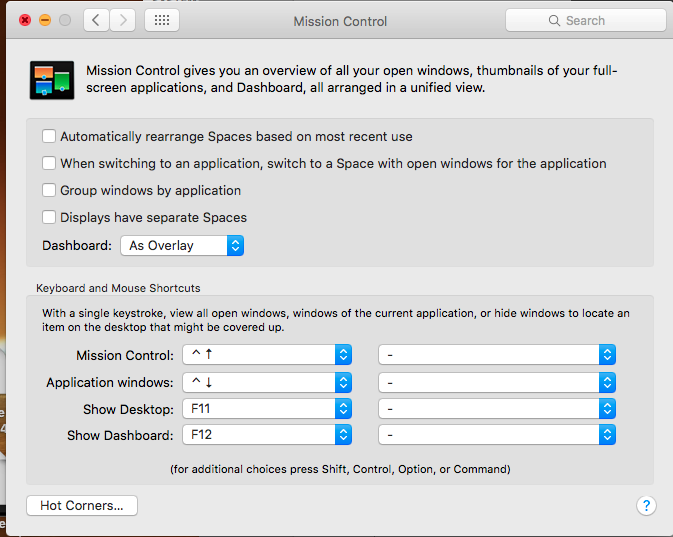
Task: Click the forward navigation arrow
Action: [x=123, y=20]
